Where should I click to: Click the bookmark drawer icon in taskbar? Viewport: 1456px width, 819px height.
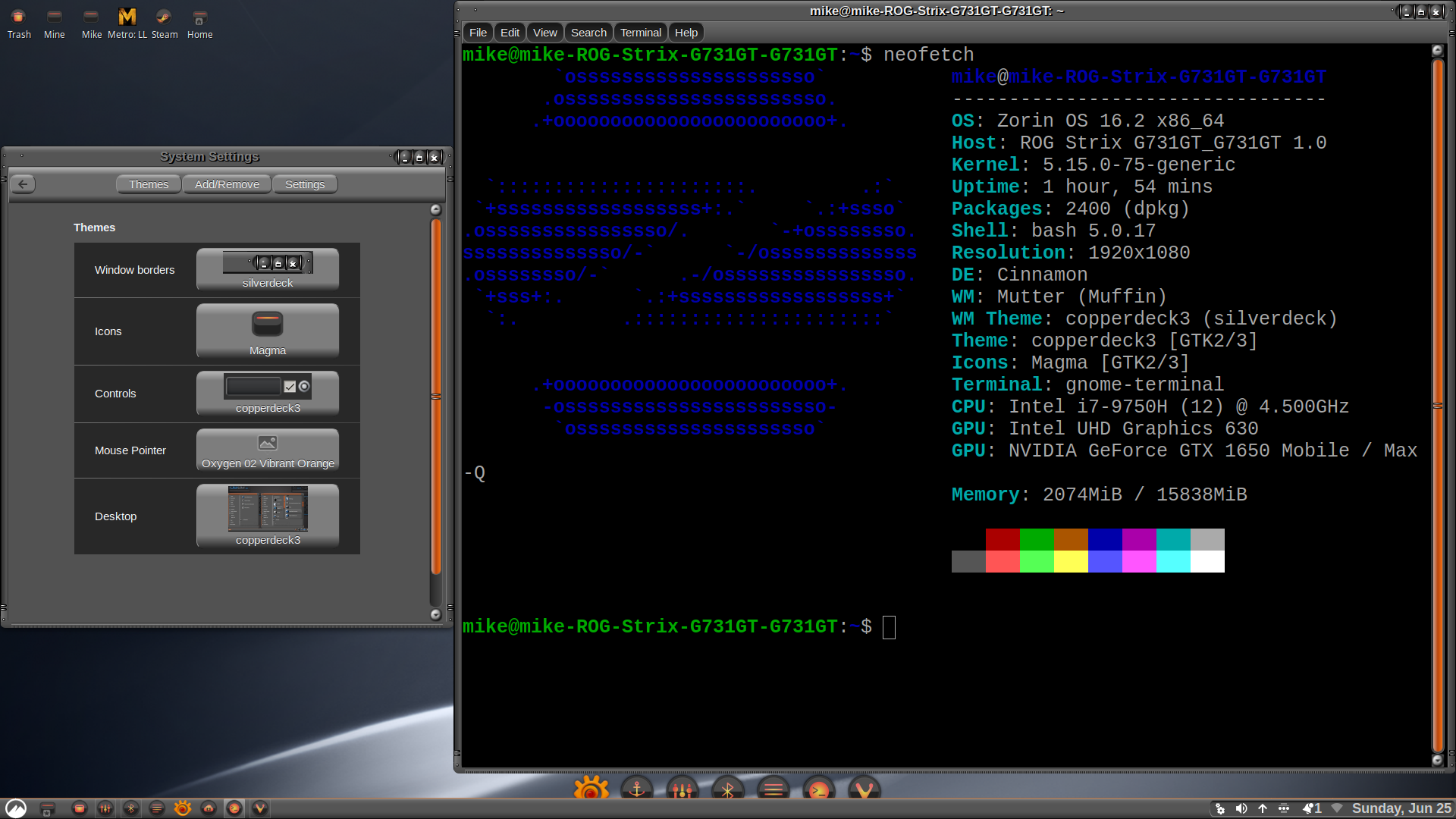pos(47,808)
